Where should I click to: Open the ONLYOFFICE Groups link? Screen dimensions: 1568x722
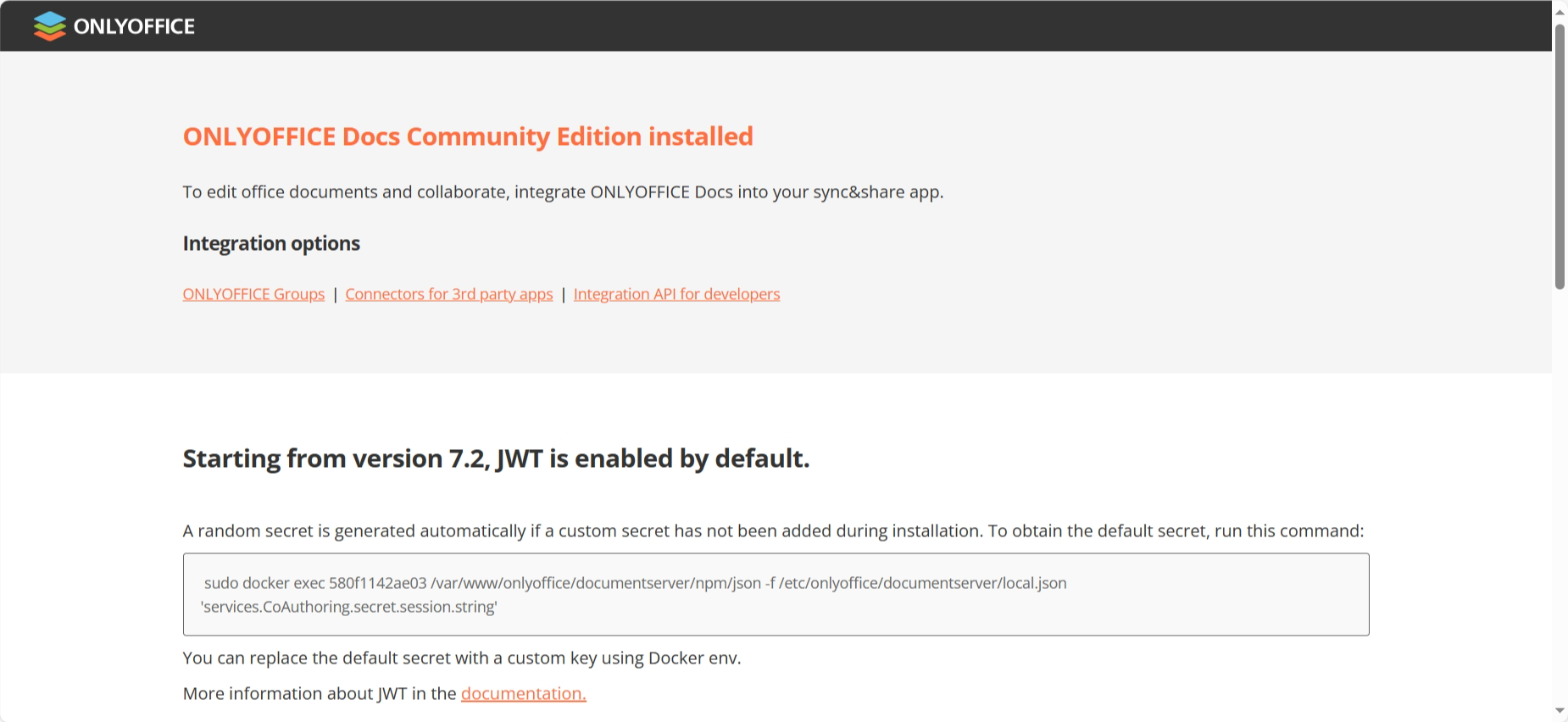[253, 294]
